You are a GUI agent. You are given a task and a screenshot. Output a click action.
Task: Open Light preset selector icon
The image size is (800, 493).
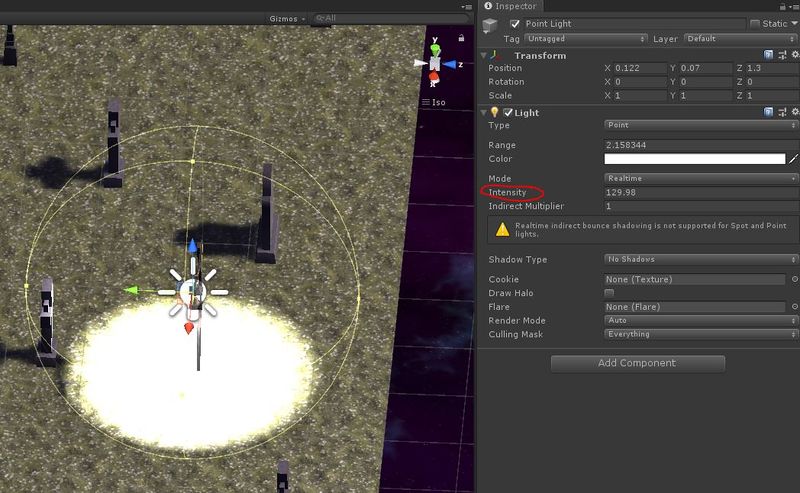click(x=783, y=112)
